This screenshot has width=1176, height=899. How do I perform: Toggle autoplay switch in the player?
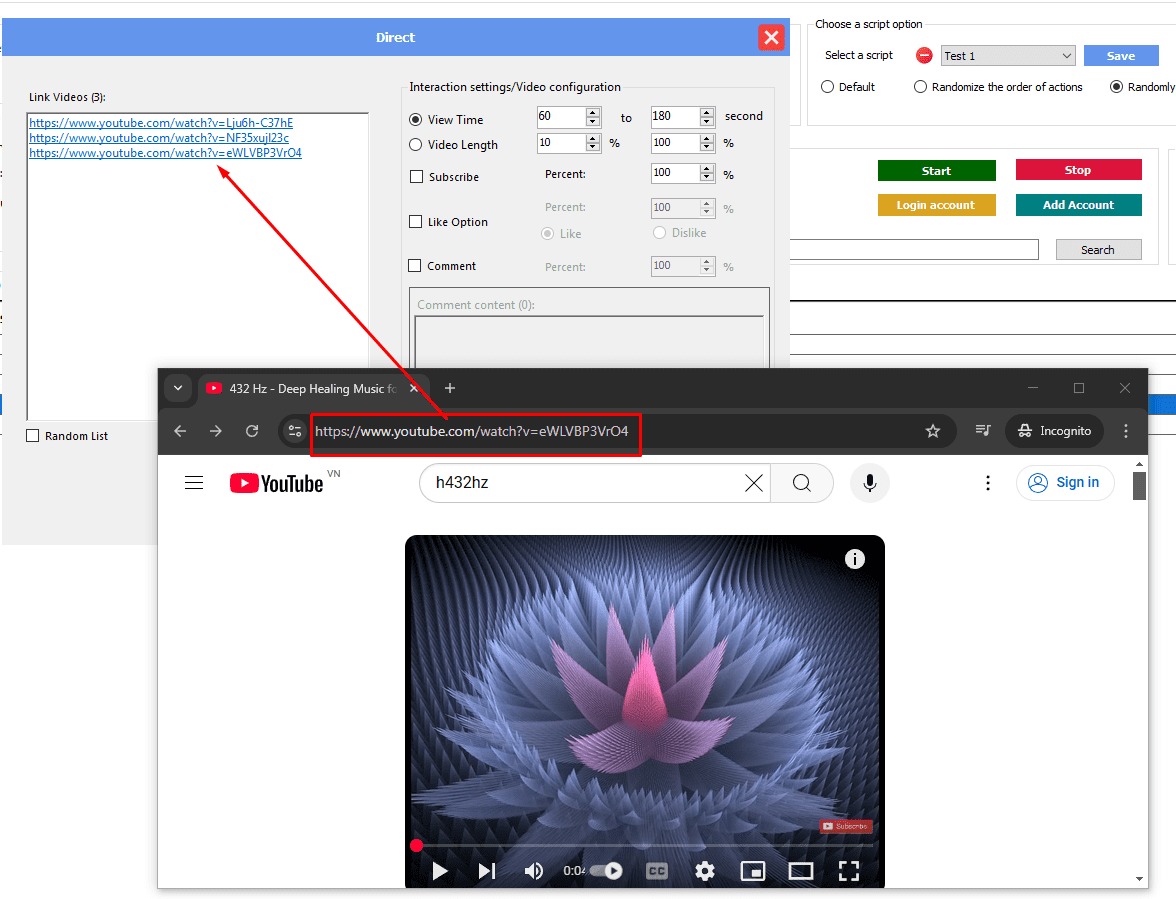(x=607, y=871)
